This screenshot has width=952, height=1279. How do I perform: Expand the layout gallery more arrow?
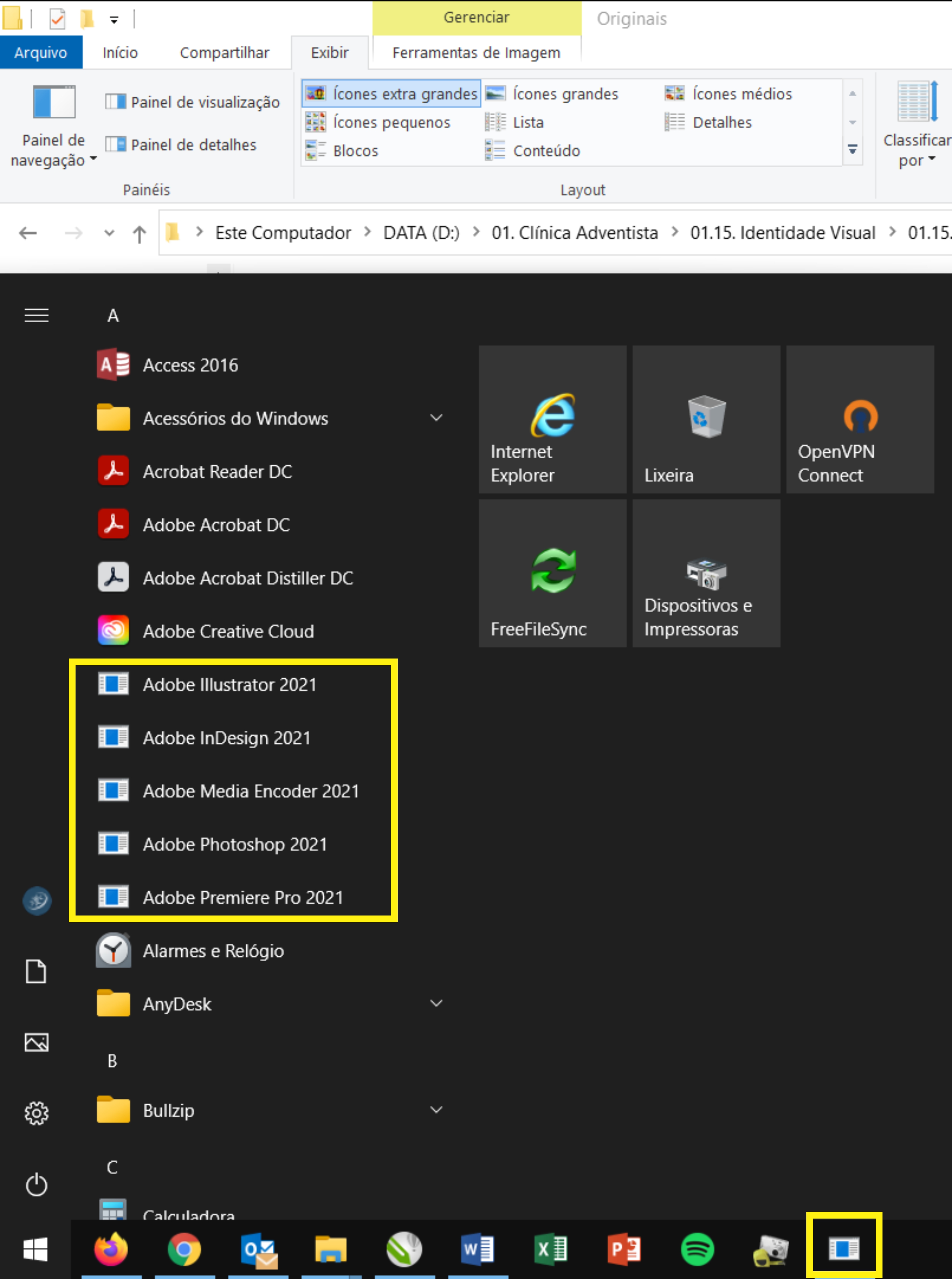(x=853, y=150)
